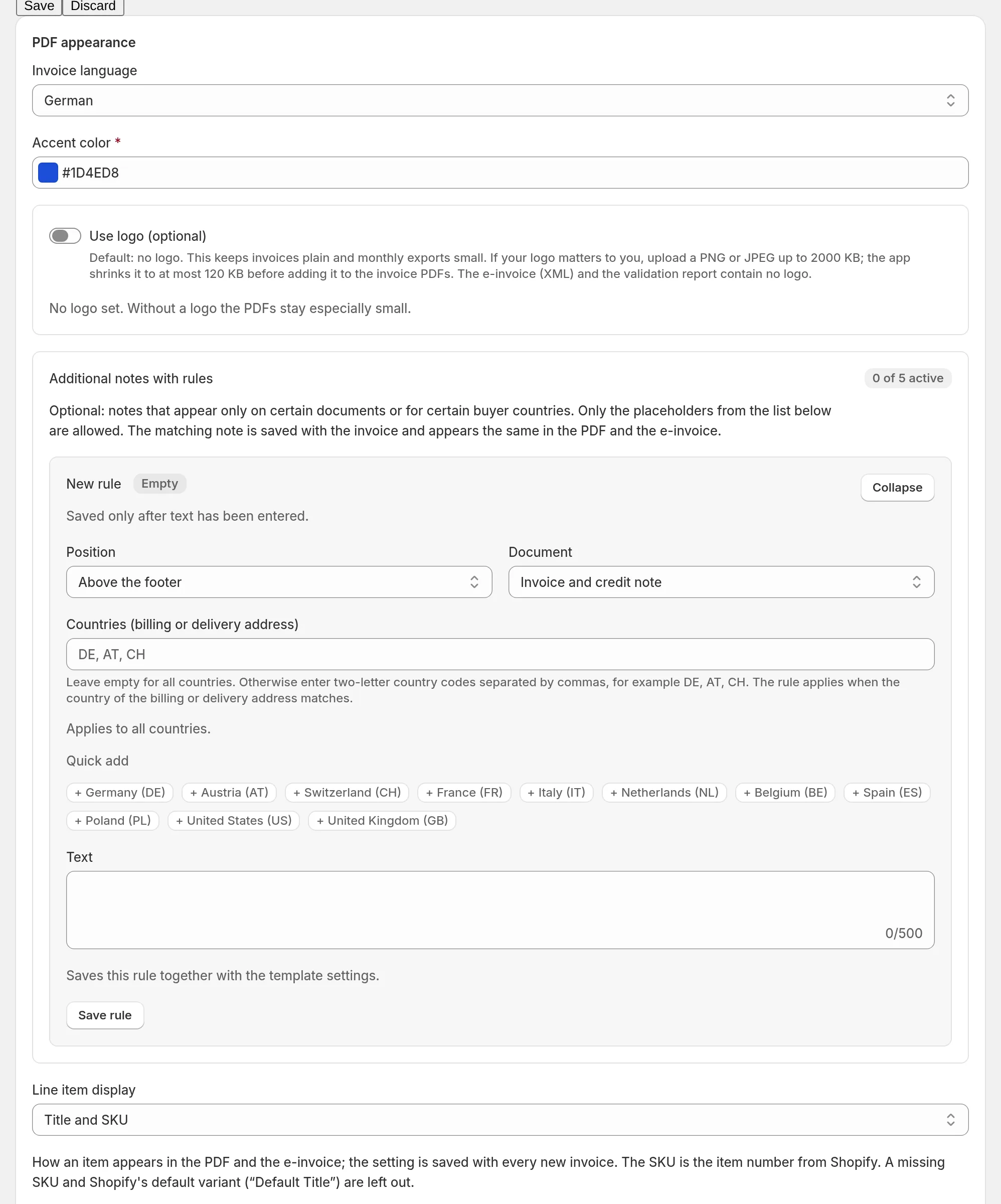
Task: Click the 'Empty' rule status badge
Action: click(x=159, y=483)
